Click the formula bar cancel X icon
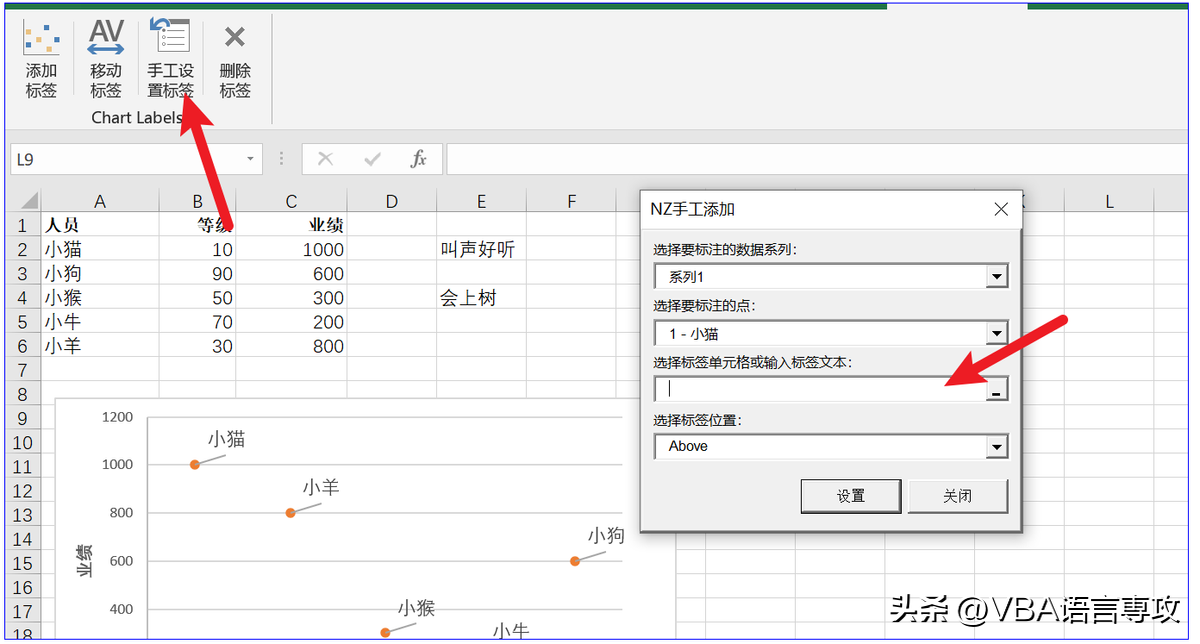Viewport: 1200px width, 644px height. [x=325, y=159]
